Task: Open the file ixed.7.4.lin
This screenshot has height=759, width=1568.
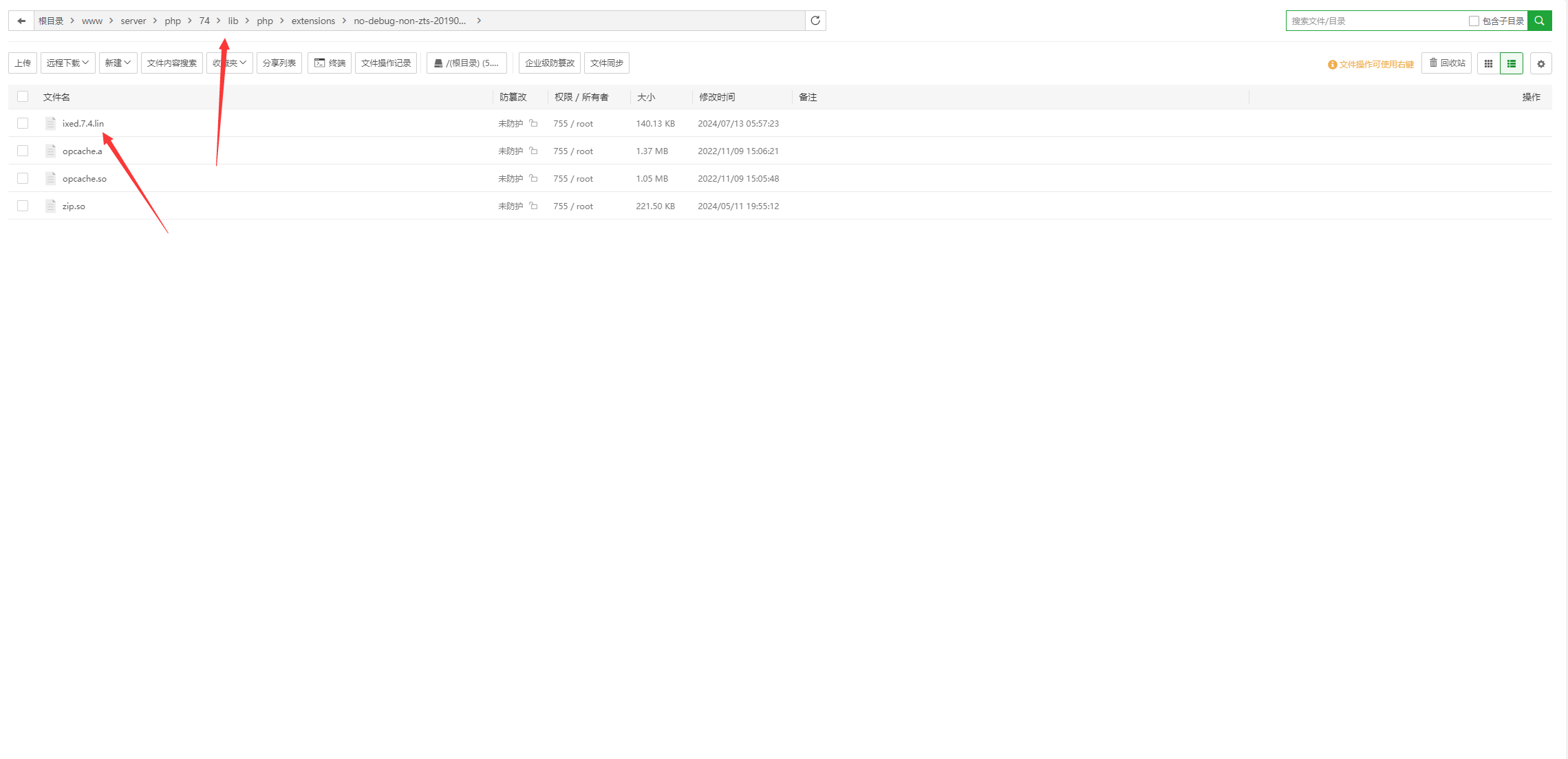Action: (83, 123)
